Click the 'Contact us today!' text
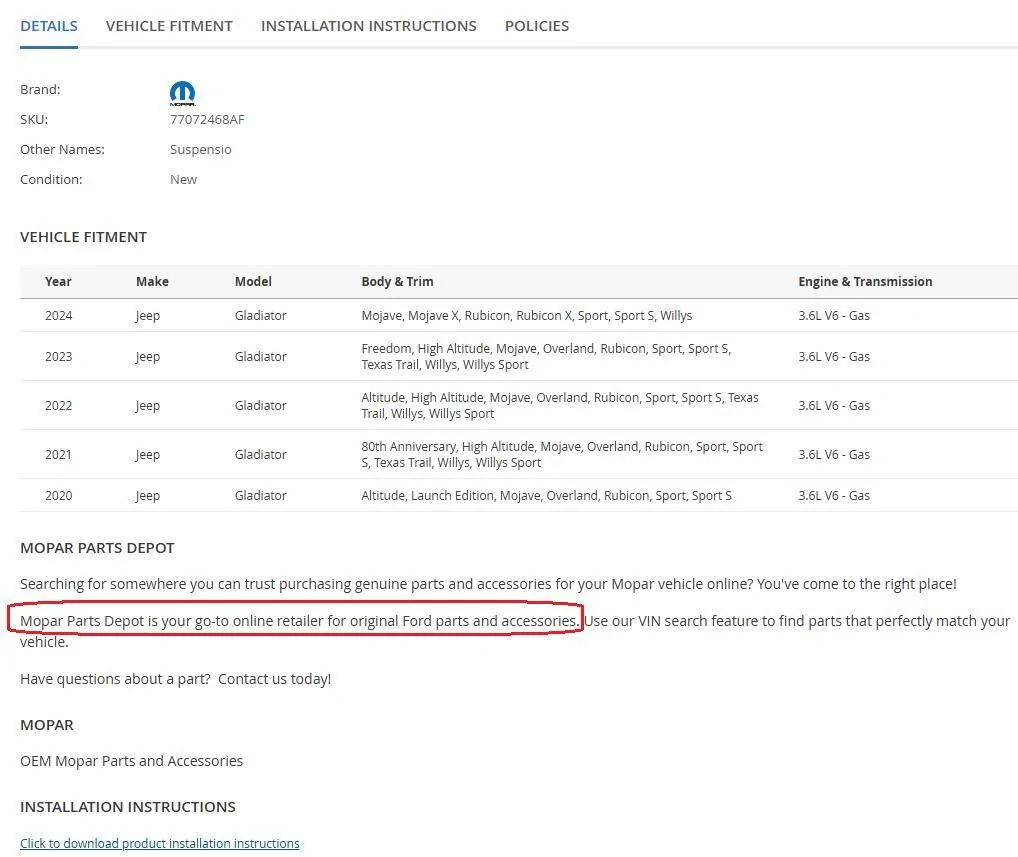 click(x=275, y=679)
